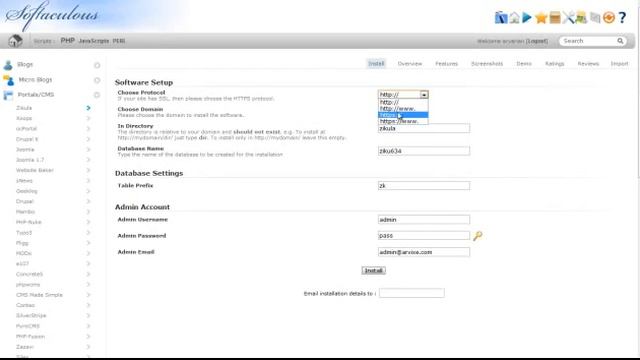Click the Blogs category person icon
The width and height of the screenshot is (640, 360).
click(8, 64)
